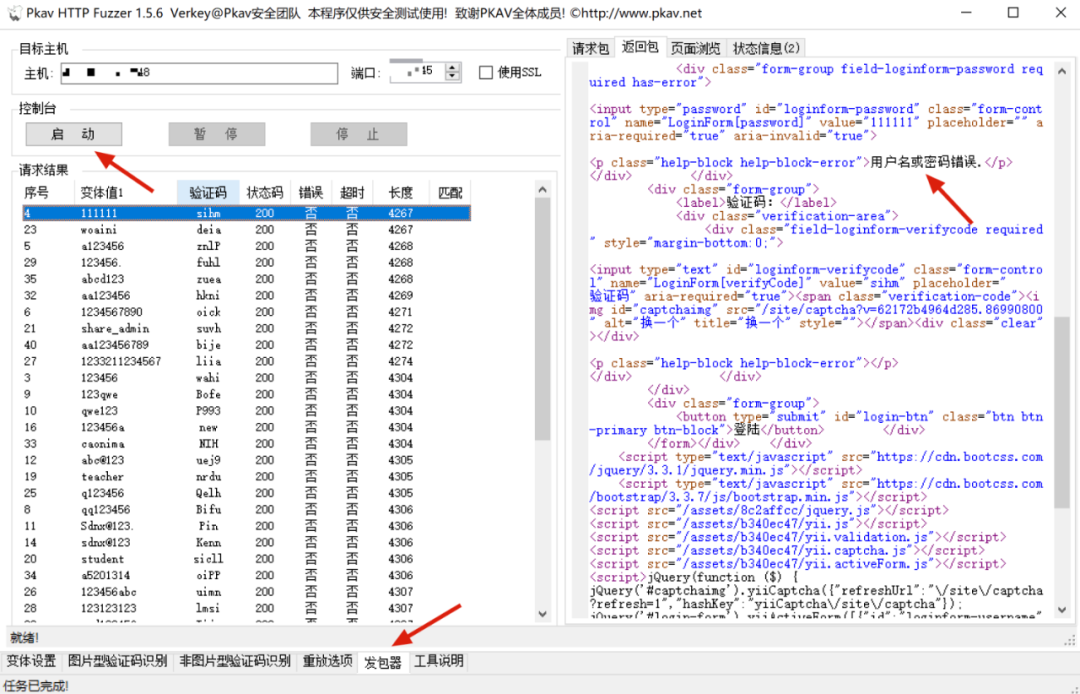Click the 端口 port number field
The width and height of the screenshot is (1080, 694).
coord(417,72)
